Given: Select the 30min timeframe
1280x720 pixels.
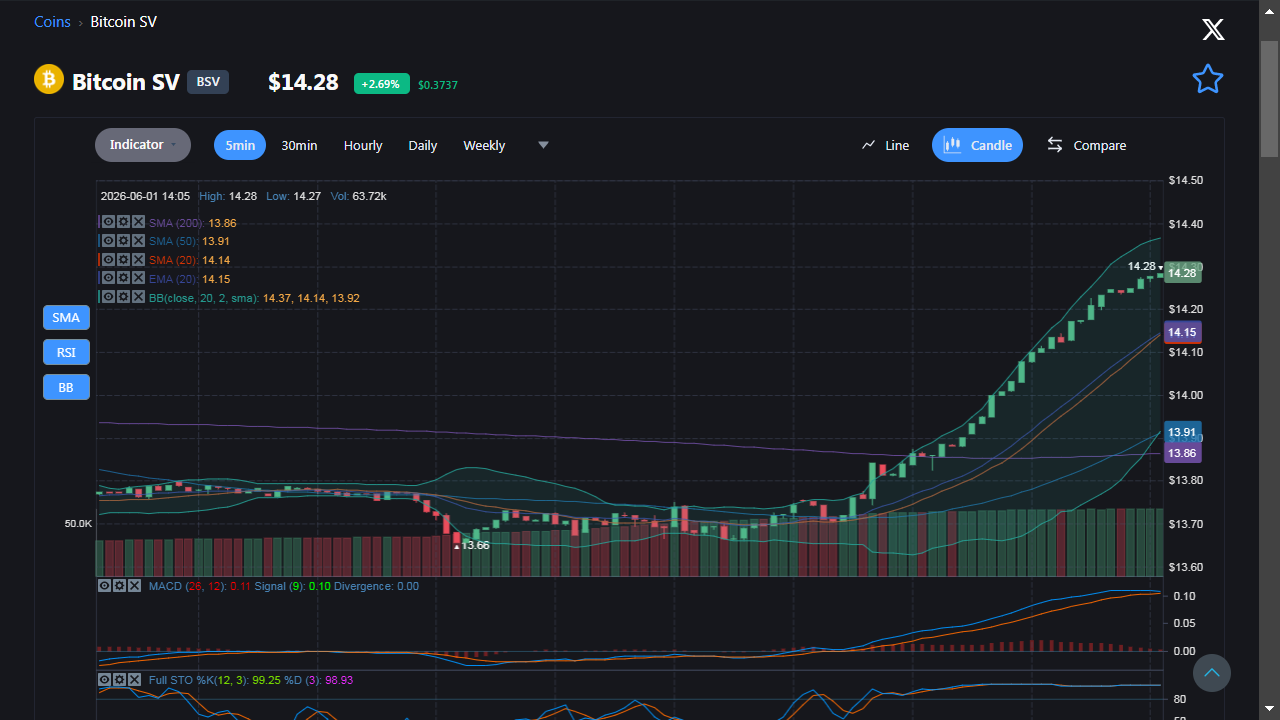Looking at the screenshot, I should 299,145.
